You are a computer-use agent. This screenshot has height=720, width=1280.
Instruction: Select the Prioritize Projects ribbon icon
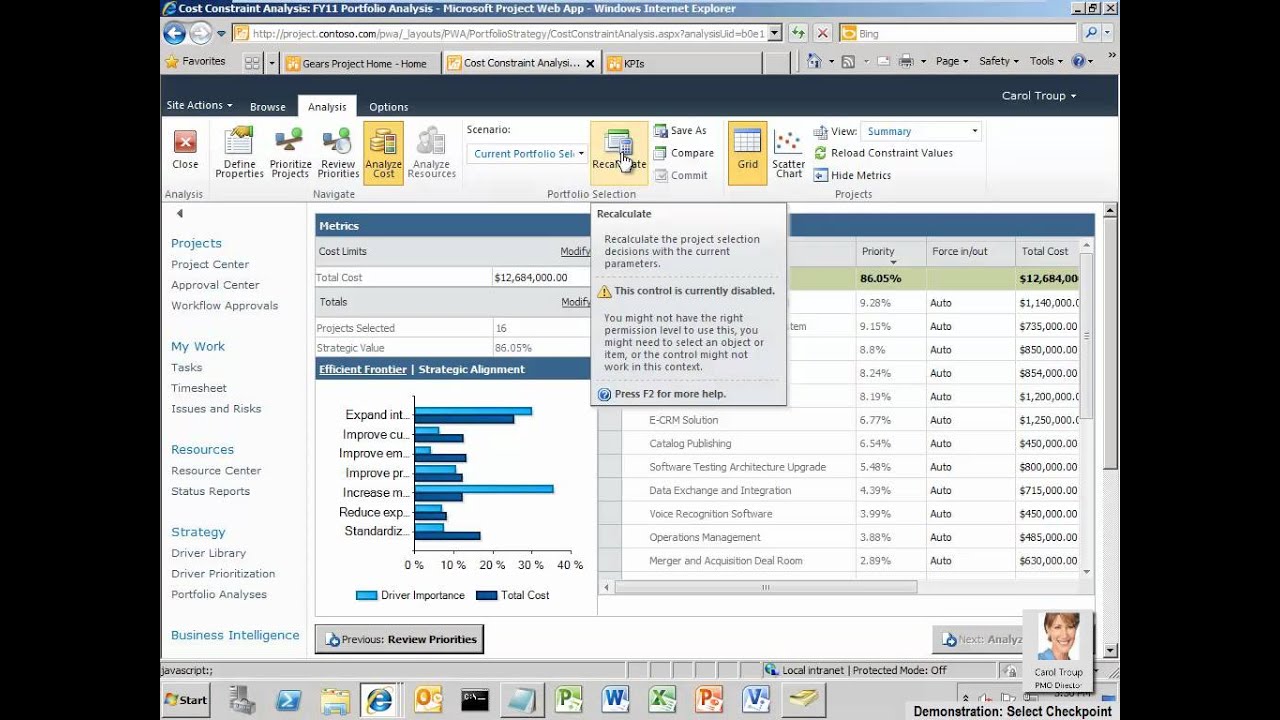(x=290, y=153)
